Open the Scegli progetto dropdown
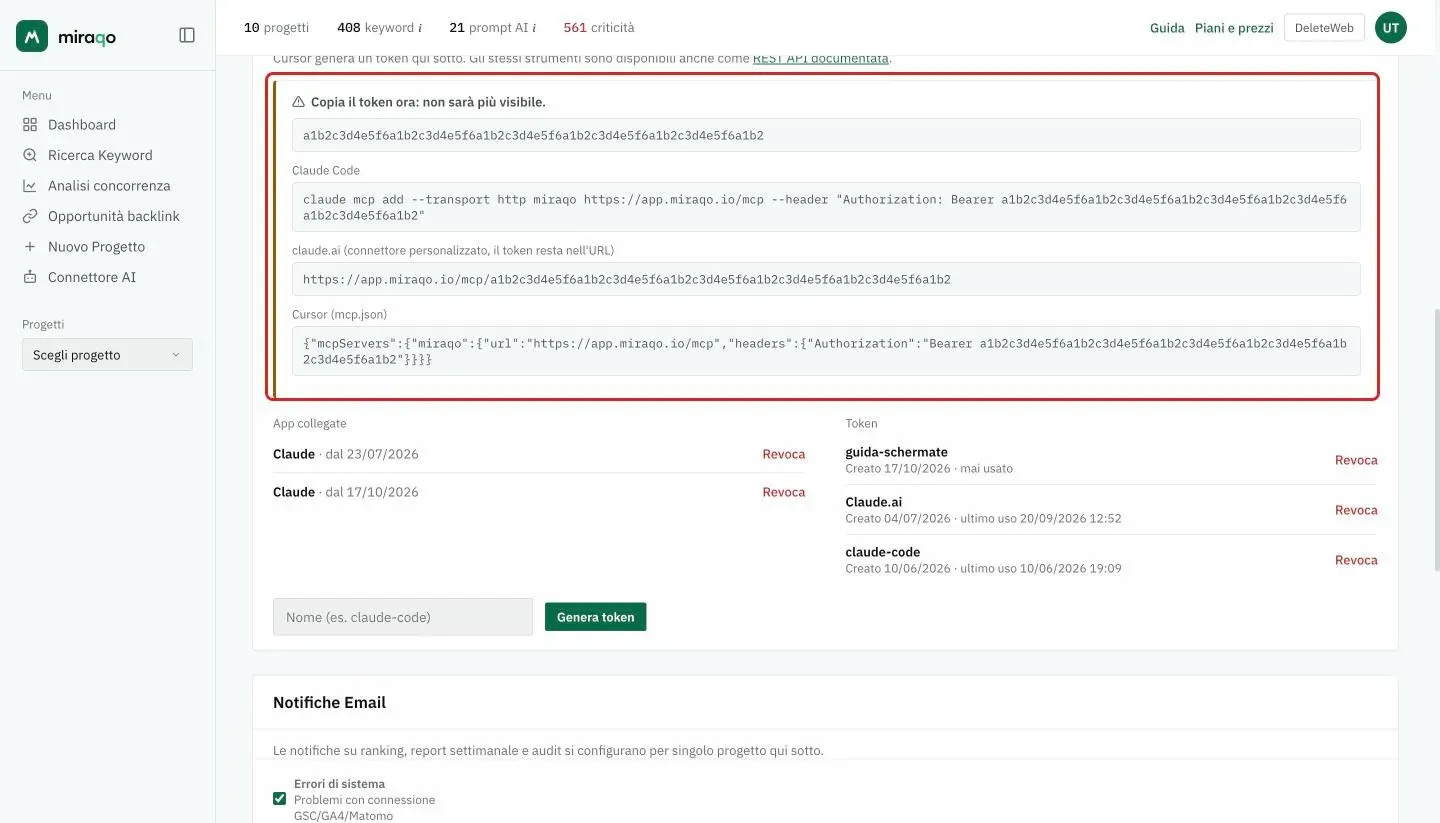 107,355
